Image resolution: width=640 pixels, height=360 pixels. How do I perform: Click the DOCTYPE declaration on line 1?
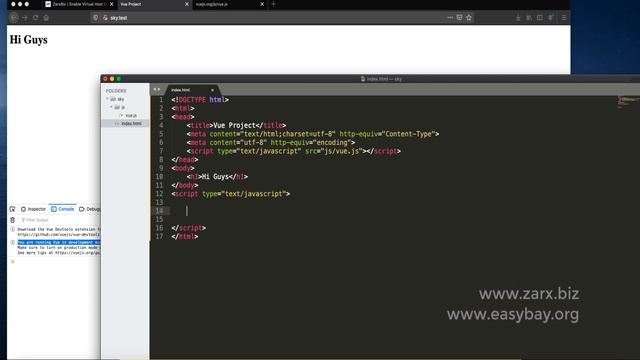pos(200,100)
